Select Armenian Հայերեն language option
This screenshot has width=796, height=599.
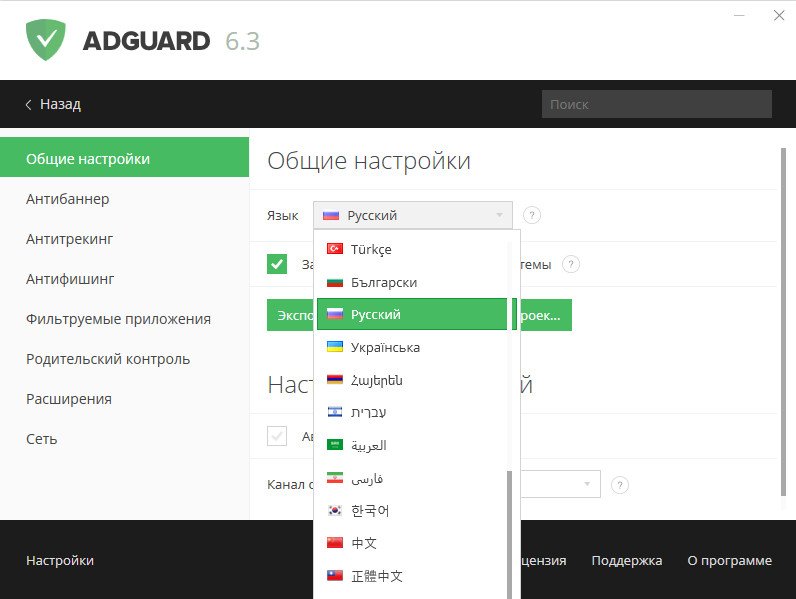point(412,380)
